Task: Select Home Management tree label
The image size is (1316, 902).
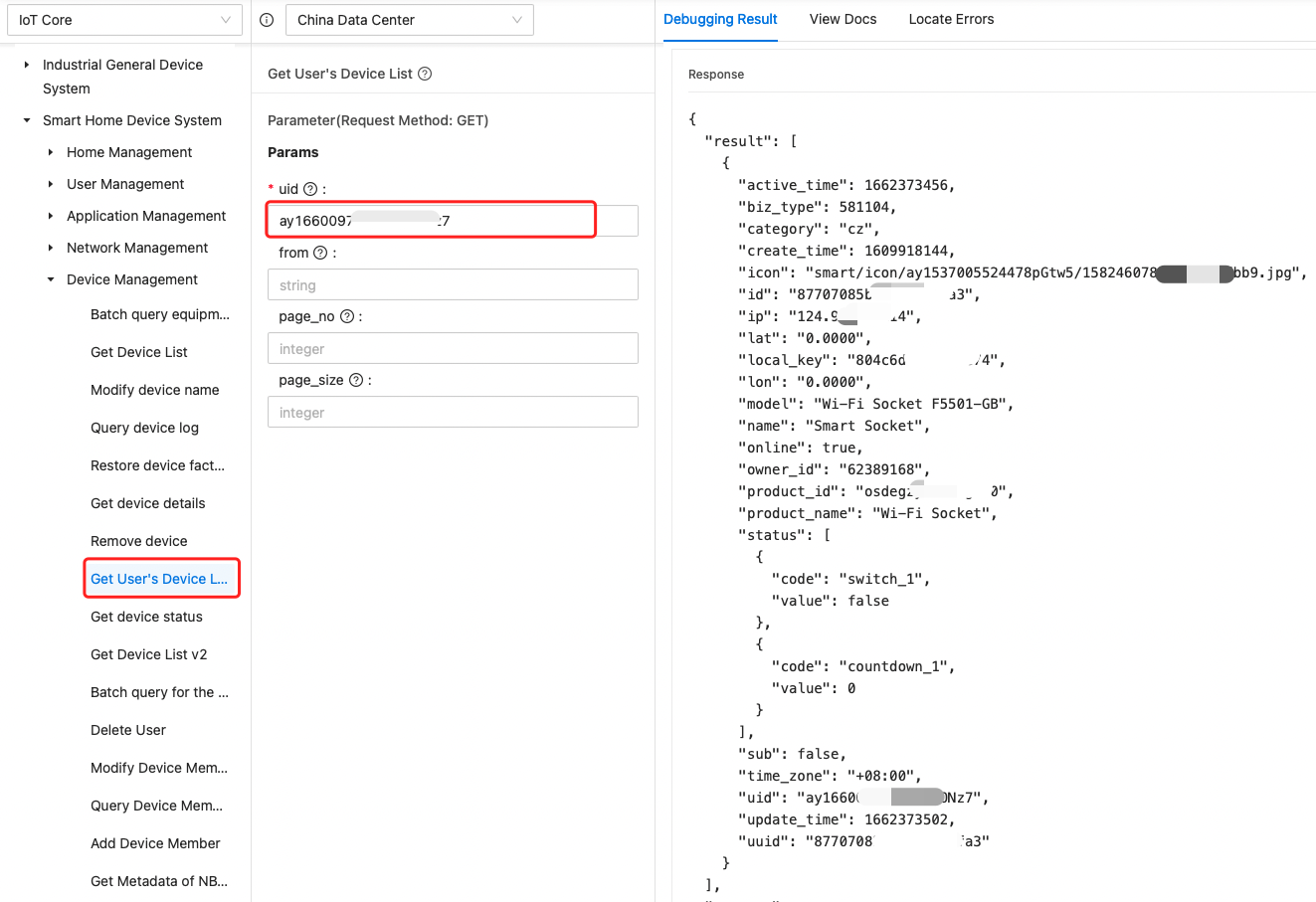Action: coord(129,152)
